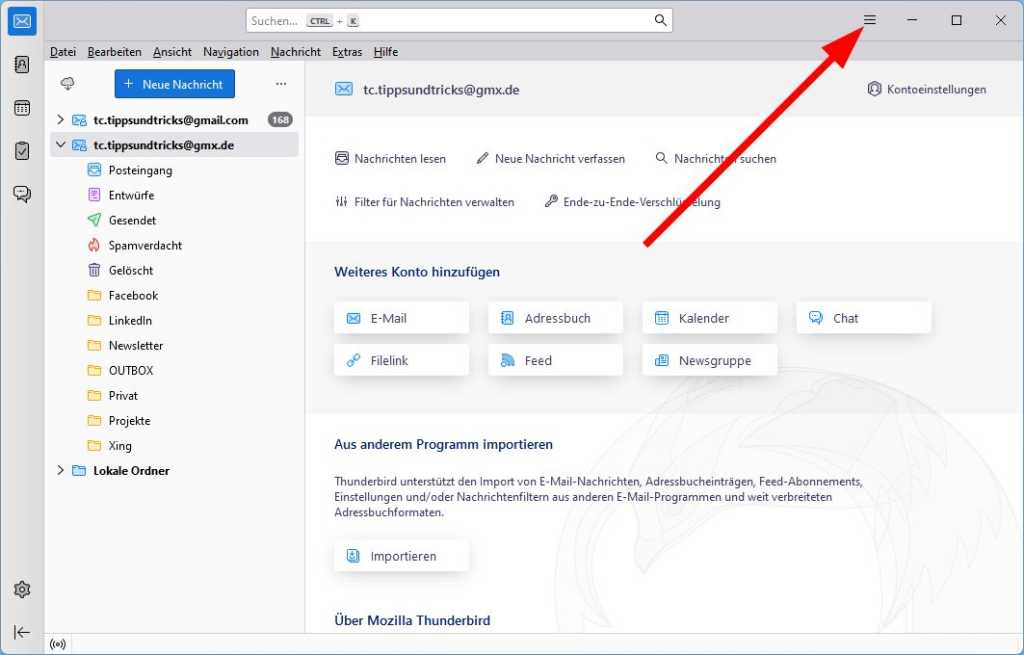Open the Ansicht menu
This screenshot has height=655, width=1024.
pyautogui.click(x=172, y=52)
